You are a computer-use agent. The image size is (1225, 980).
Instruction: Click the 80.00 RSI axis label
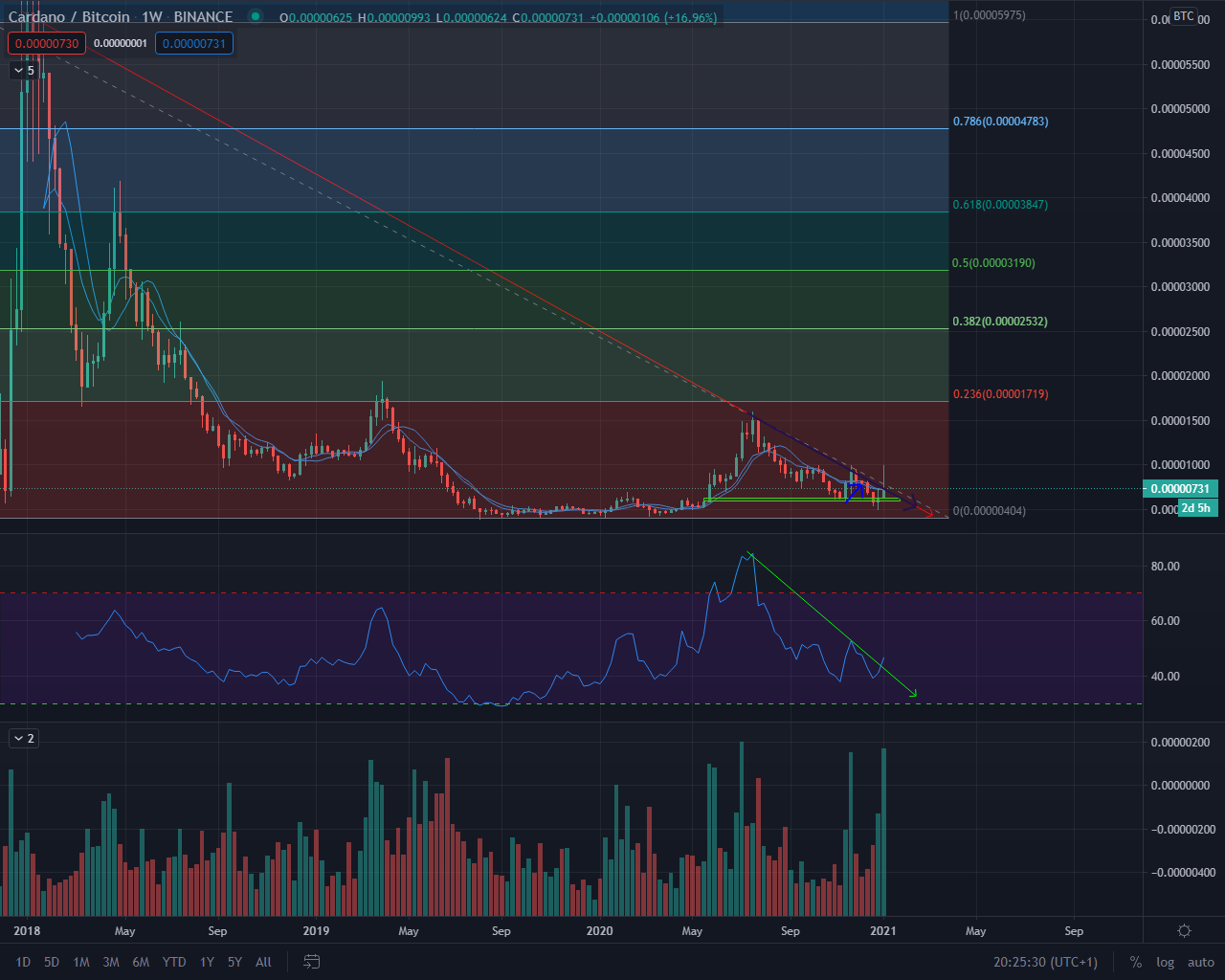click(1166, 567)
